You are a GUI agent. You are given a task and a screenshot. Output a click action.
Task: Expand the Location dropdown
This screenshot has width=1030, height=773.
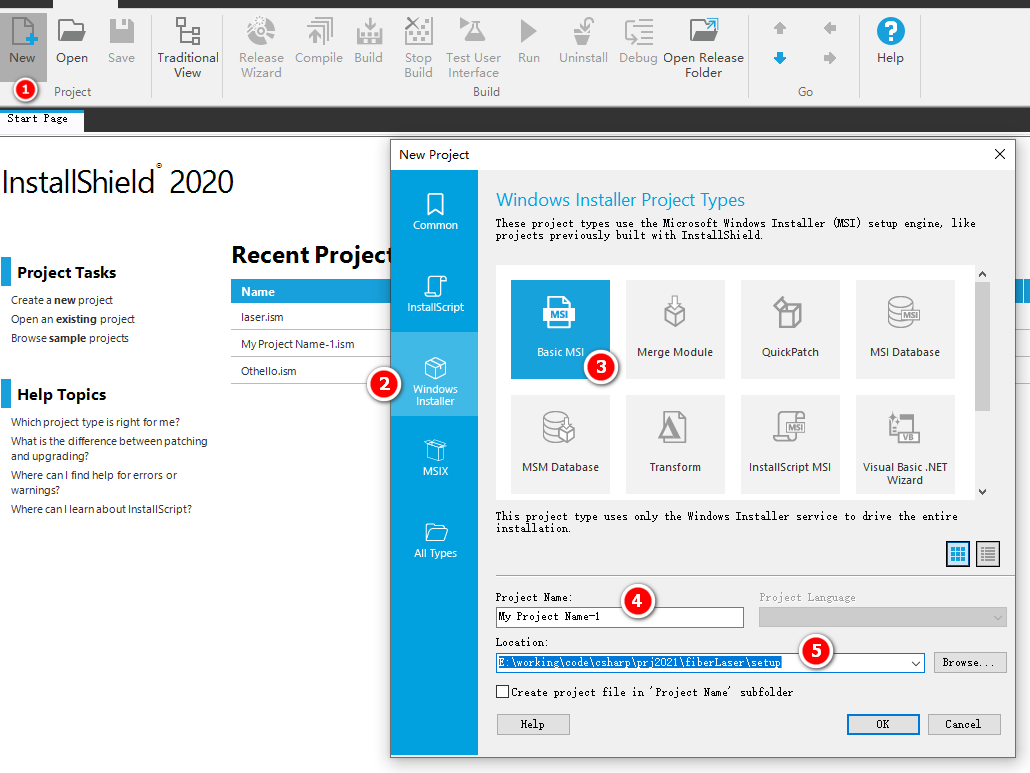[x=915, y=663]
